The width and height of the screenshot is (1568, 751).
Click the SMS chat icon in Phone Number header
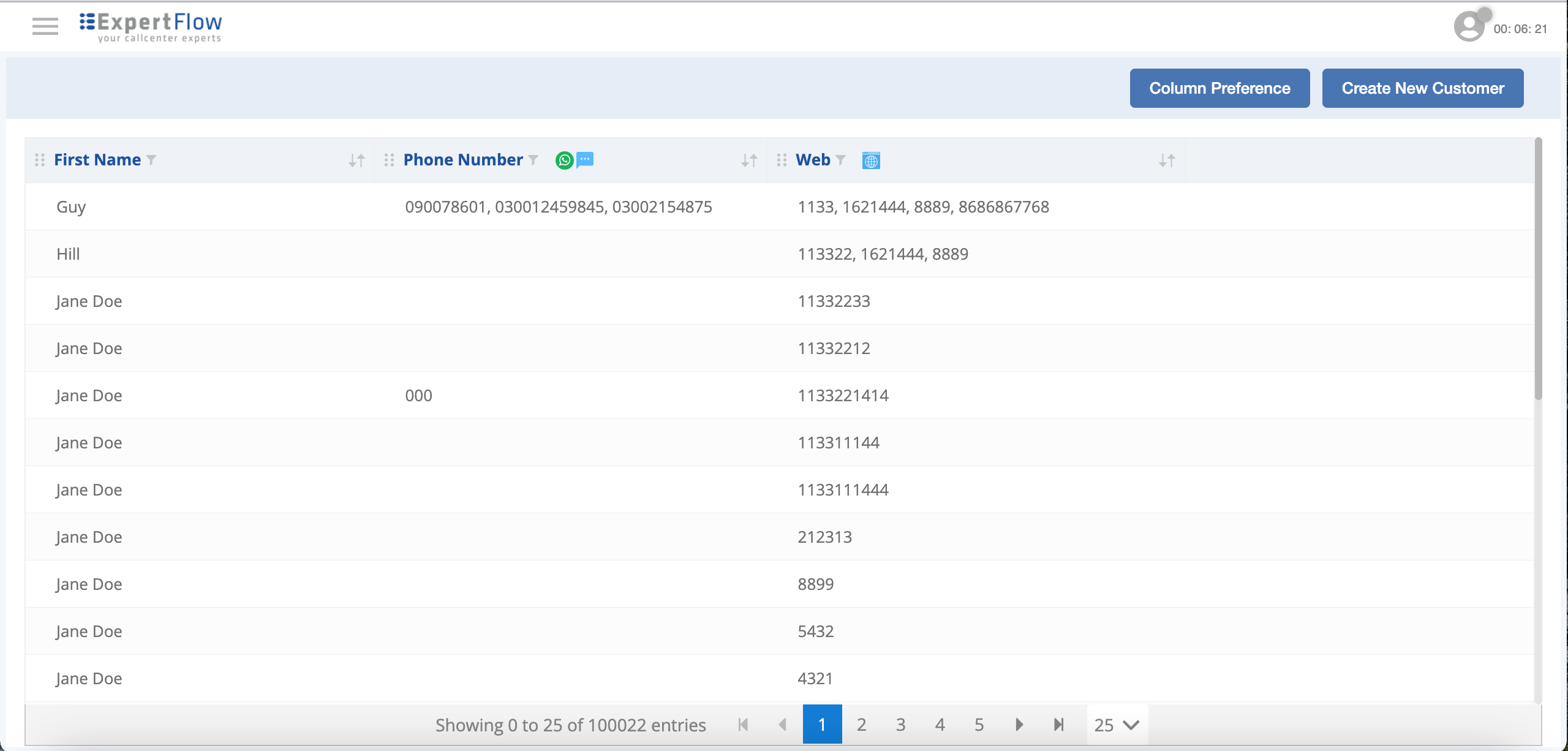tap(586, 160)
